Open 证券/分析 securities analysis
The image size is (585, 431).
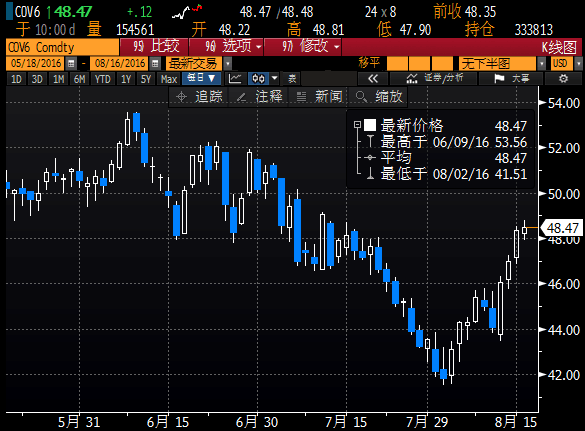[434, 79]
